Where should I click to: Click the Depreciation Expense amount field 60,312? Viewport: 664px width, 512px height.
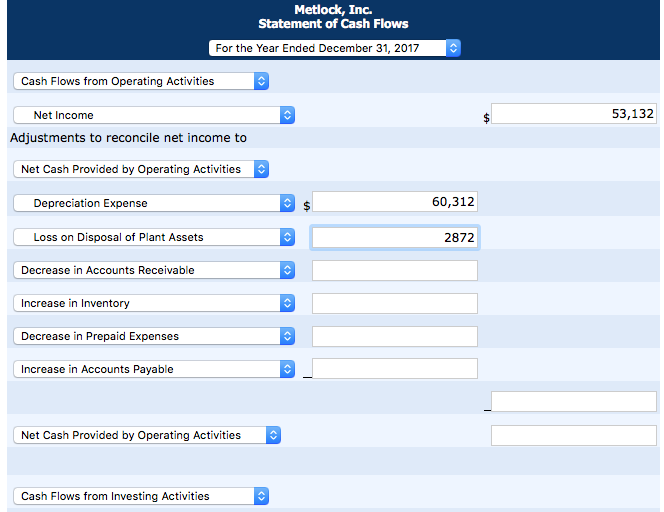(x=395, y=202)
